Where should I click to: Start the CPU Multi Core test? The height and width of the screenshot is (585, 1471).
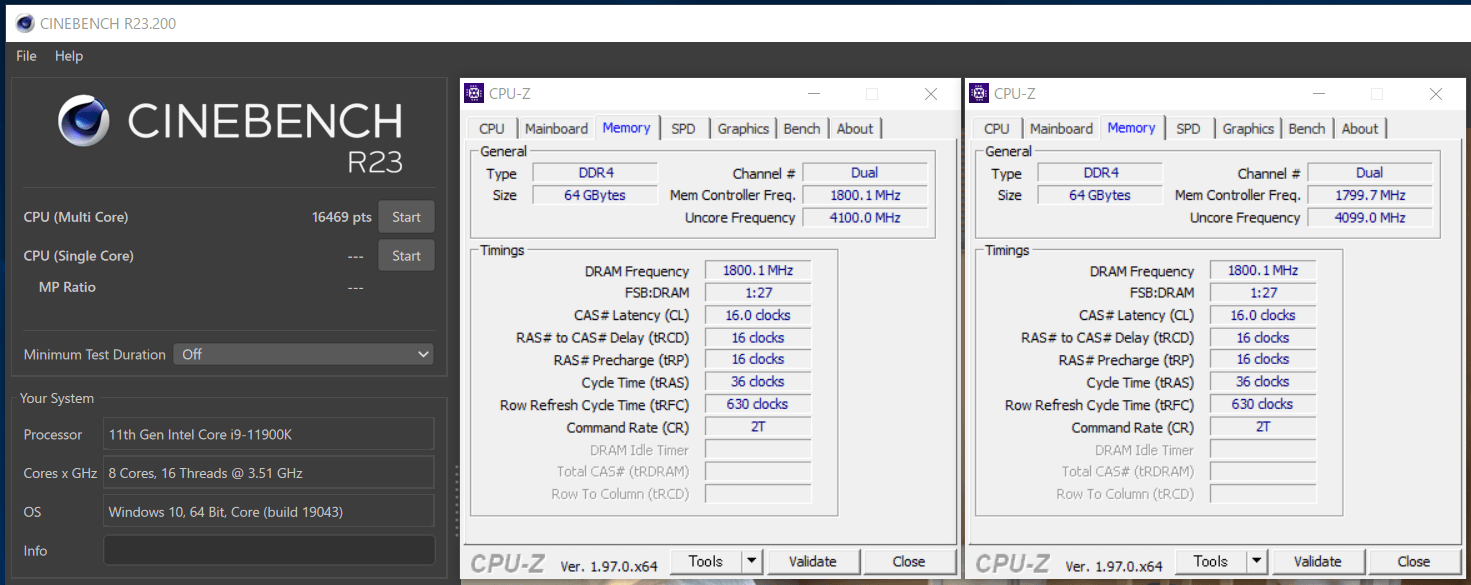406,217
